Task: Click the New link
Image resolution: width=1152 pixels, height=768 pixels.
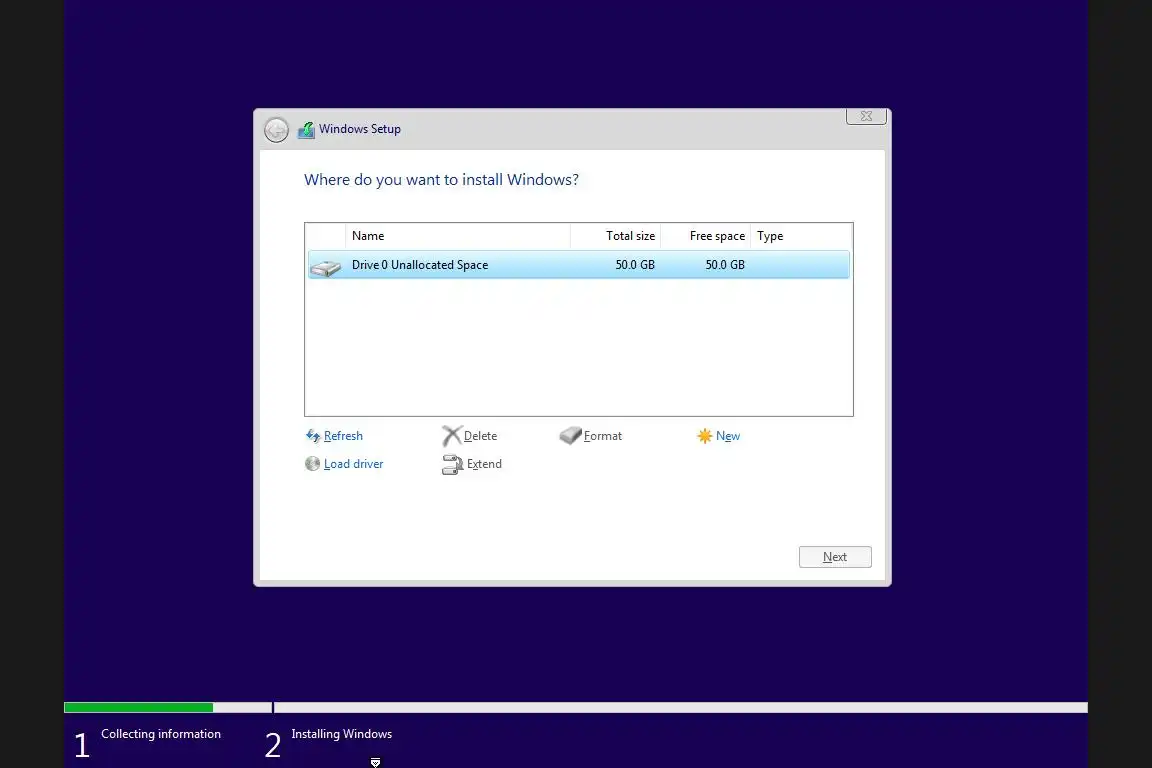Action: (x=728, y=436)
